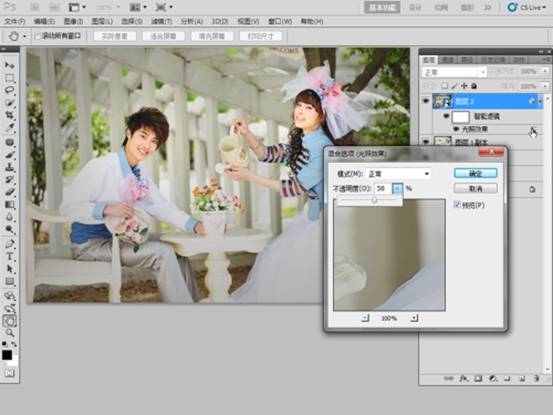Image resolution: width=553 pixels, height=415 pixels.
Task: Open the Hand tool preset picker arrow
Action: tap(24, 36)
